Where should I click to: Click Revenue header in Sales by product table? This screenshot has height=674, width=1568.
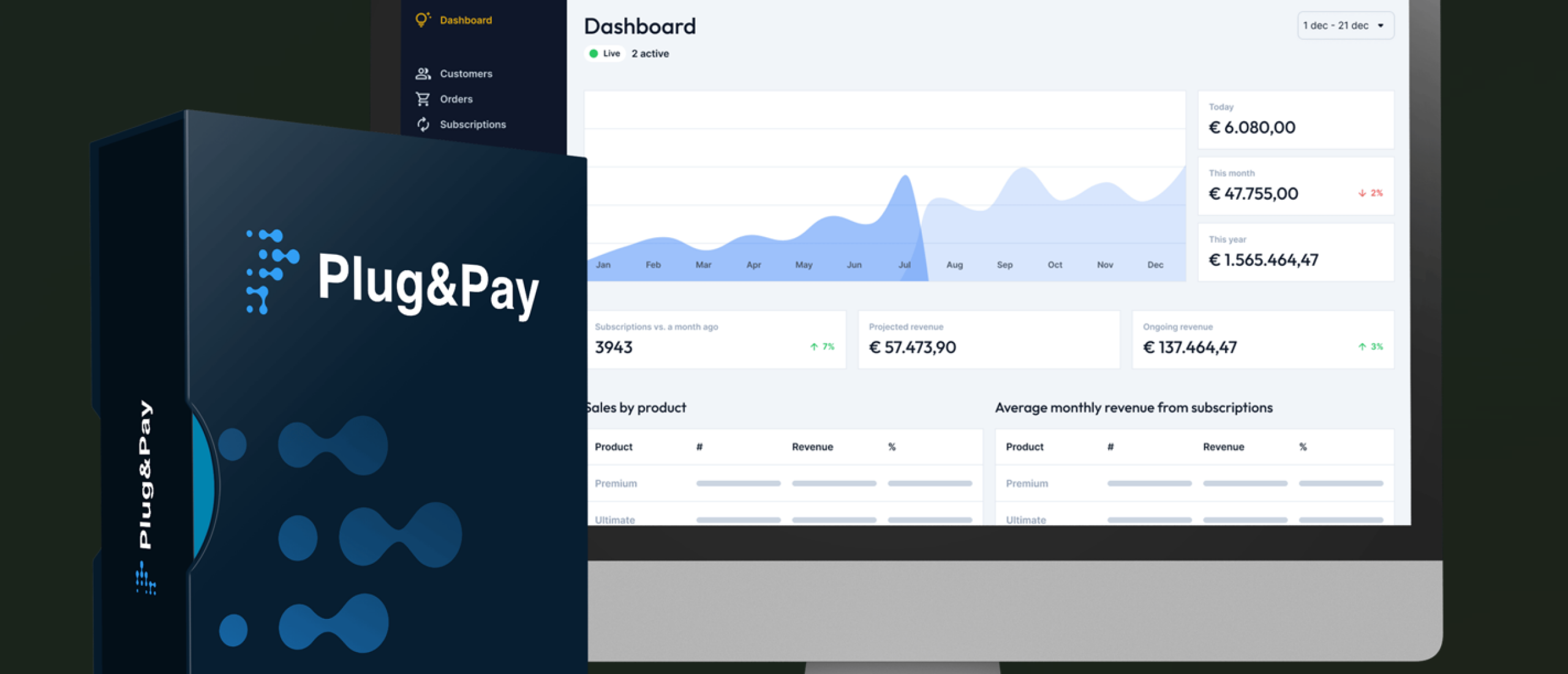812,447
